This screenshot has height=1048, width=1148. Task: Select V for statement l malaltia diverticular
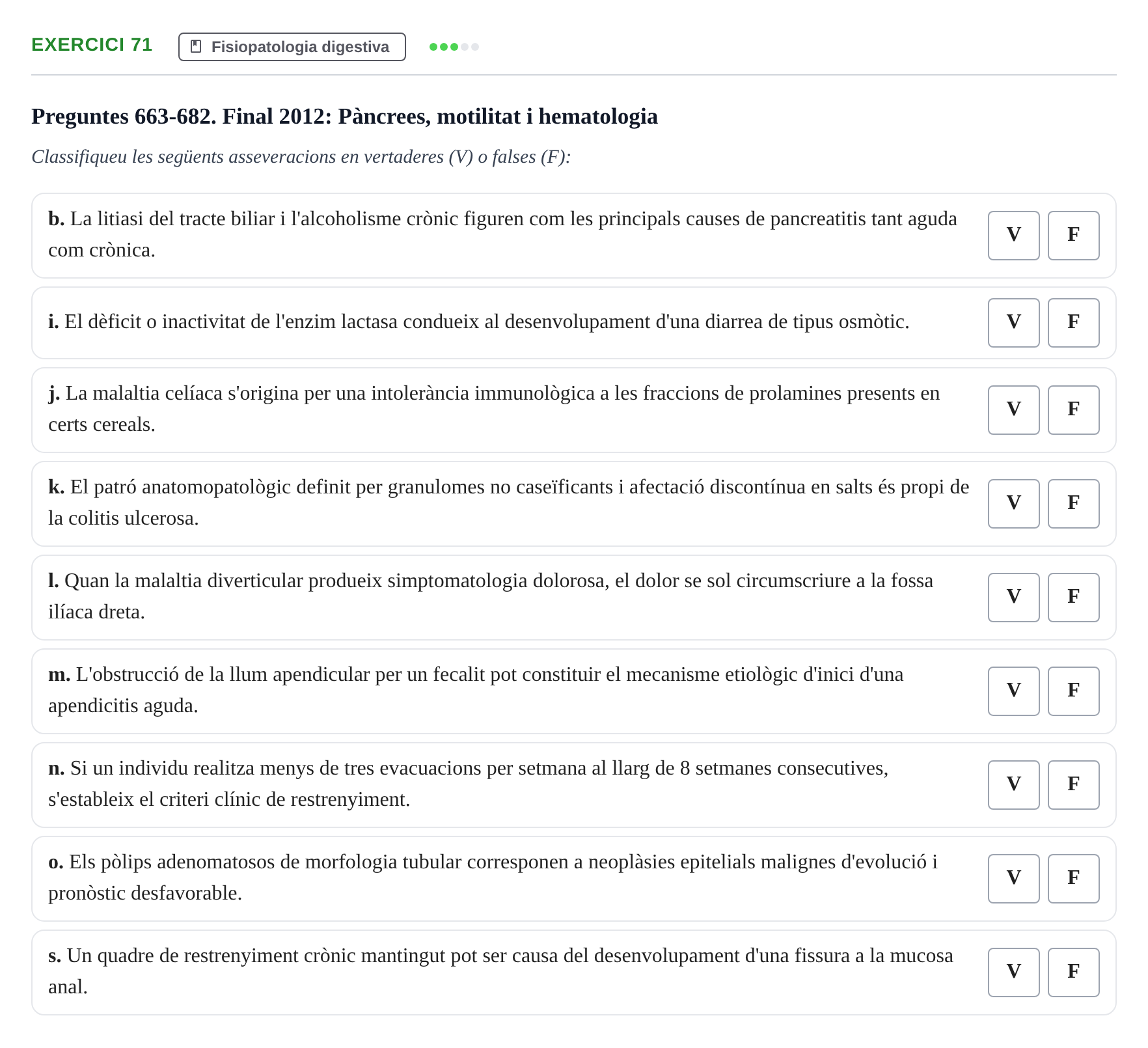[x=1013, y=598]
